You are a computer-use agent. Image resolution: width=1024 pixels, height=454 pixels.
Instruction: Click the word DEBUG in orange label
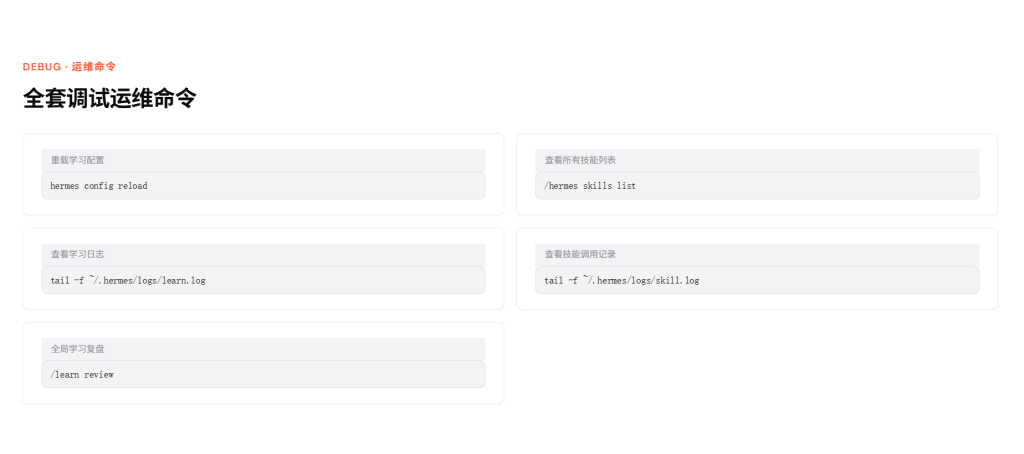coord(42,67)
